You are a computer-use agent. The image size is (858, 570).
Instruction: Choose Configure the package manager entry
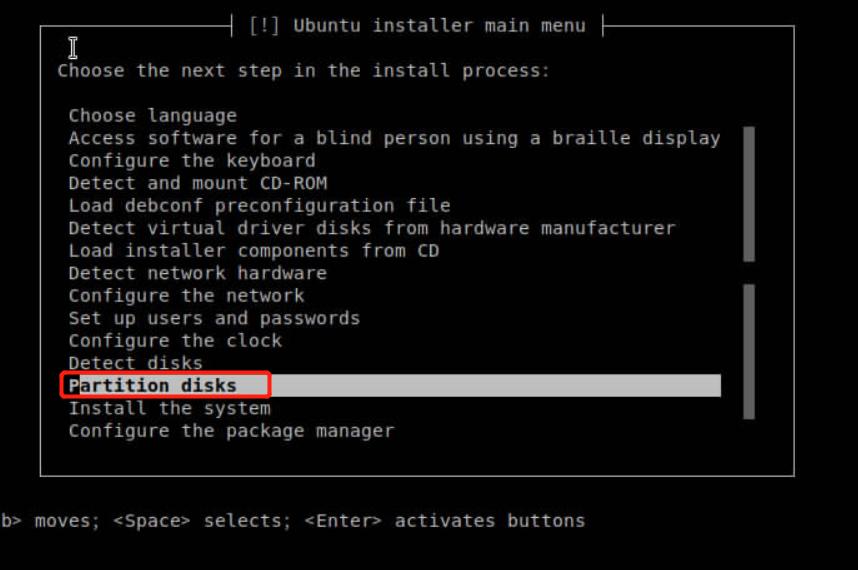(231, 431)
